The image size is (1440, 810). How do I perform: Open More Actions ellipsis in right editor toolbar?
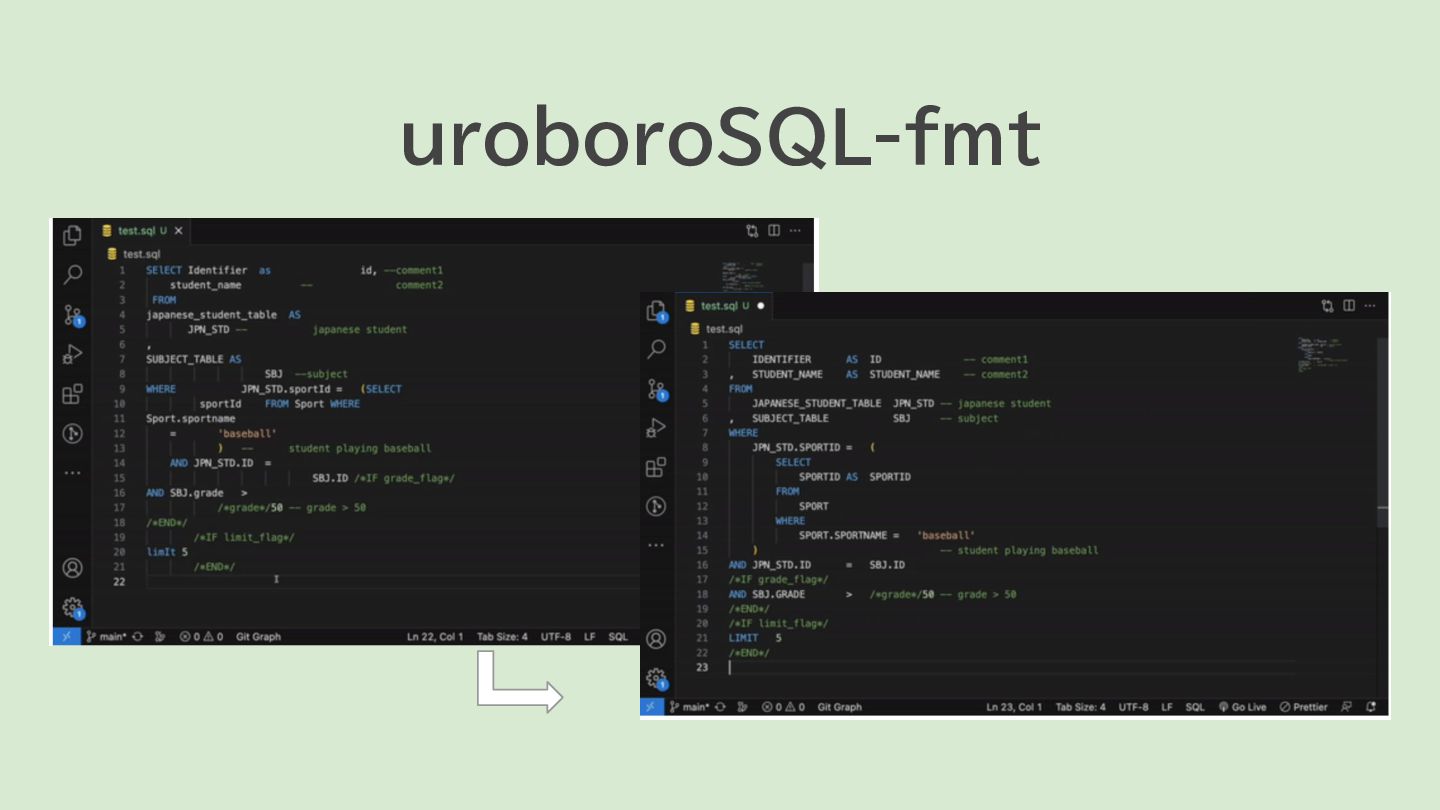1370,306
